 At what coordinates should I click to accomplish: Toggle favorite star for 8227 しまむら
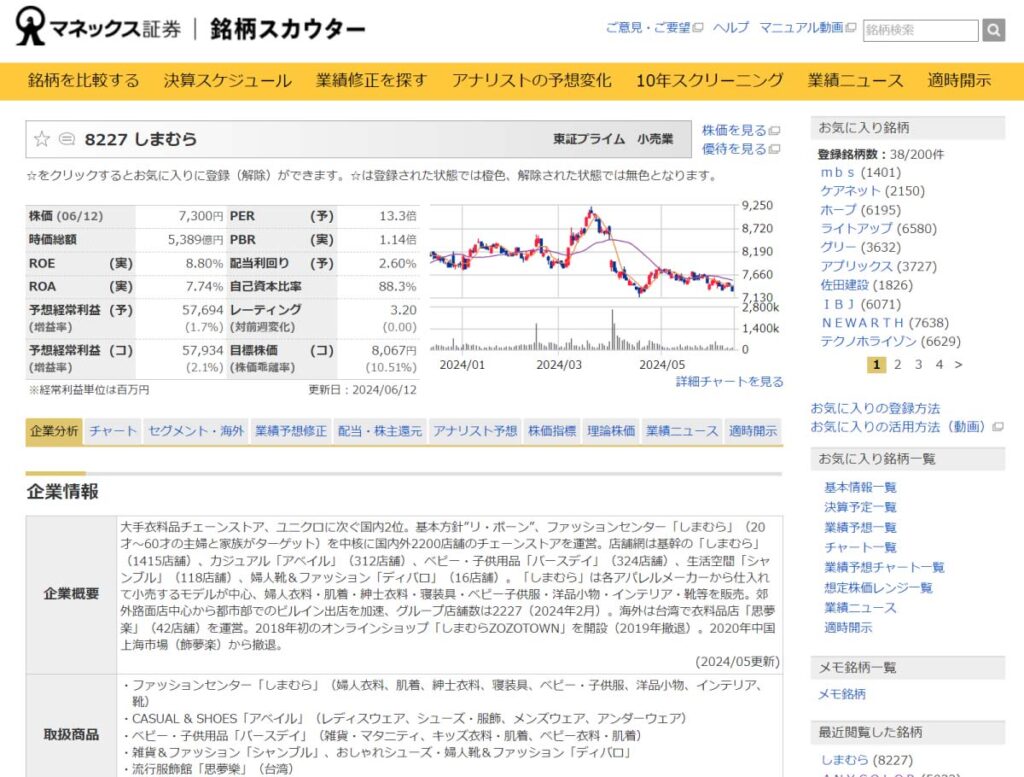coord(42,139)
